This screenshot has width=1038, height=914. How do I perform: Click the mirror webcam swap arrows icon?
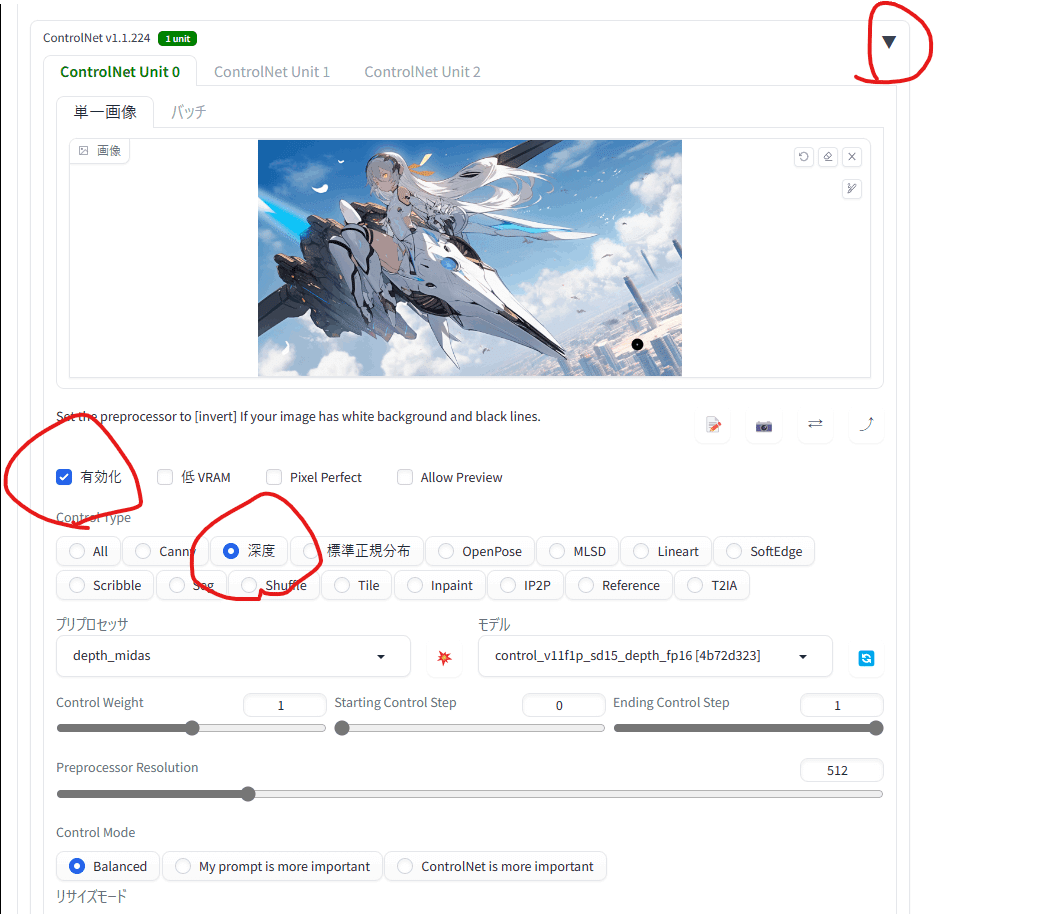(x=815, y=424)
